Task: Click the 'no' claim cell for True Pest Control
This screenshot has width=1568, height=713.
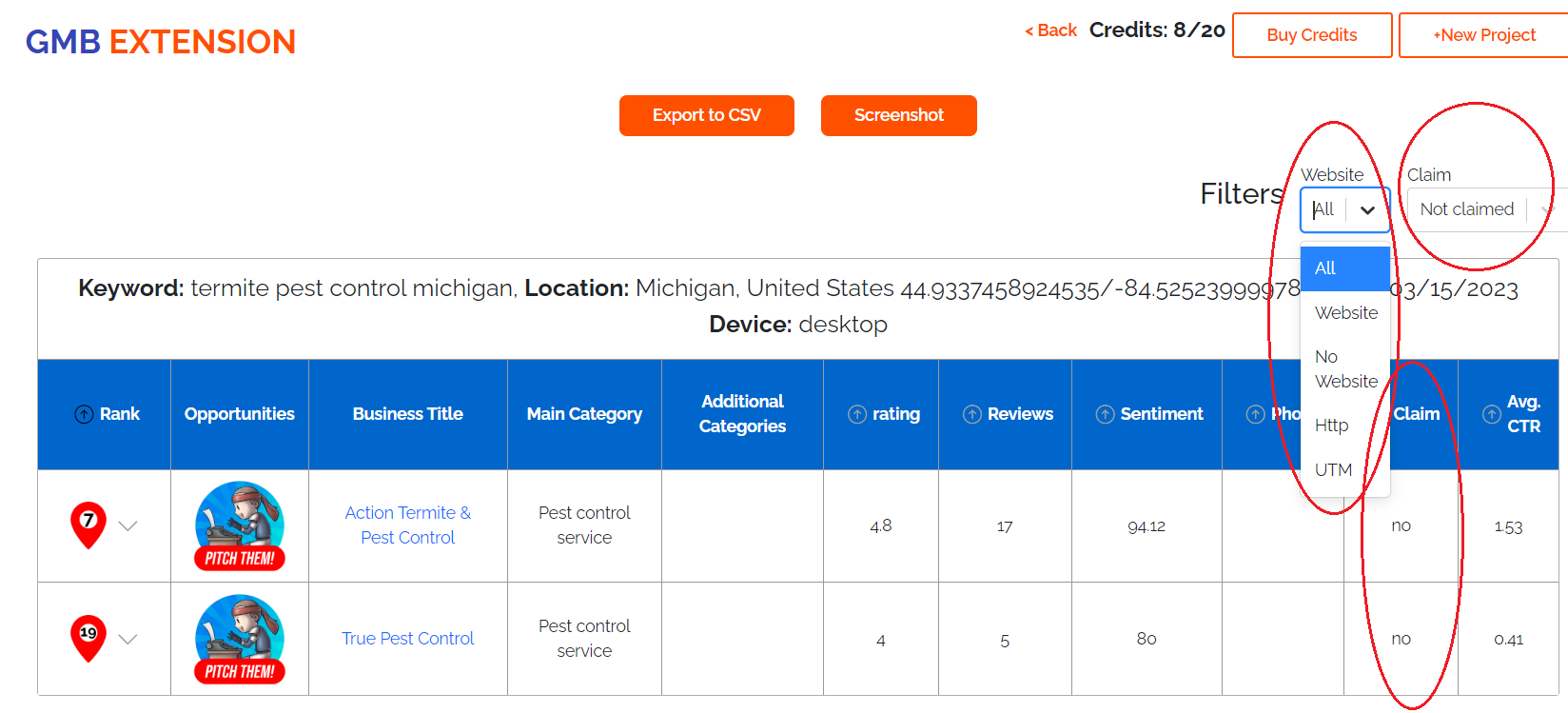Action: click(1401, 640)
